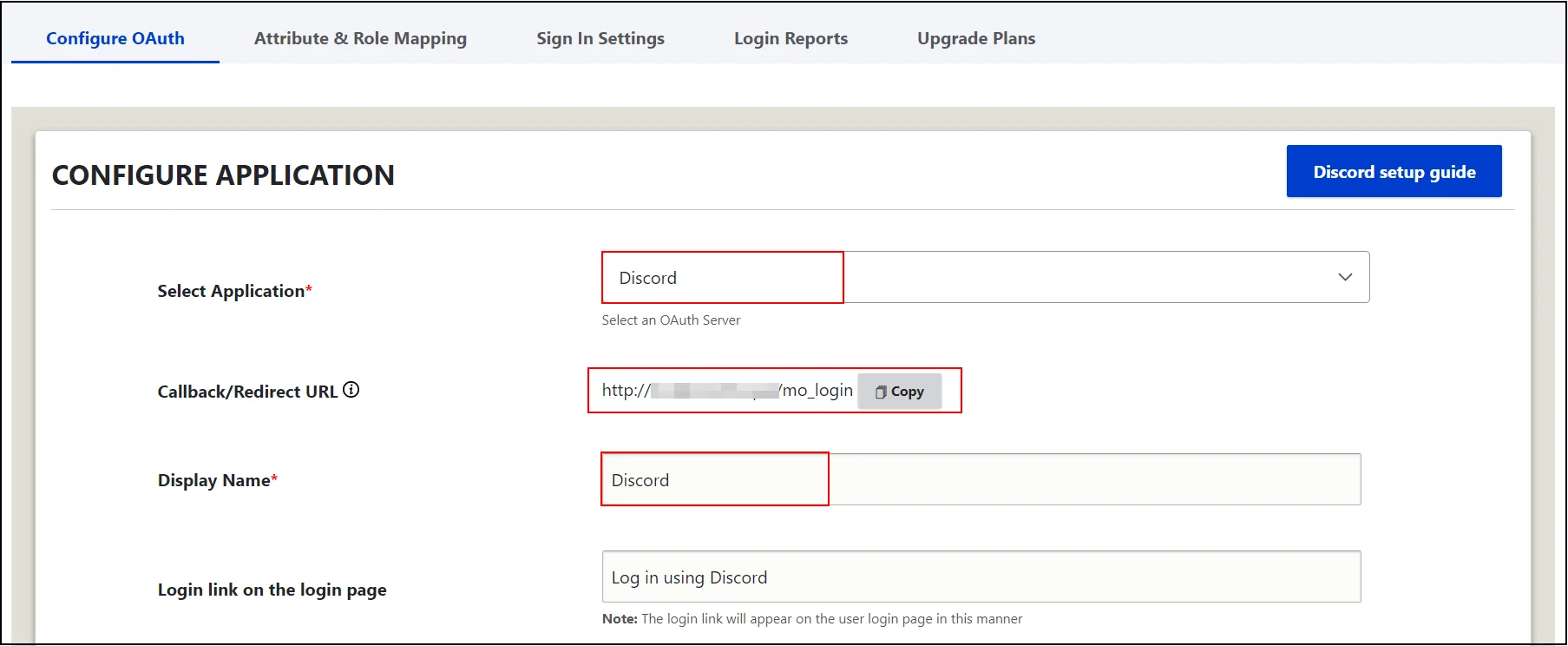The height and width of the screenshot is (646, 1568).
Task: Click the Display Name label
Action: coord(217,480)
